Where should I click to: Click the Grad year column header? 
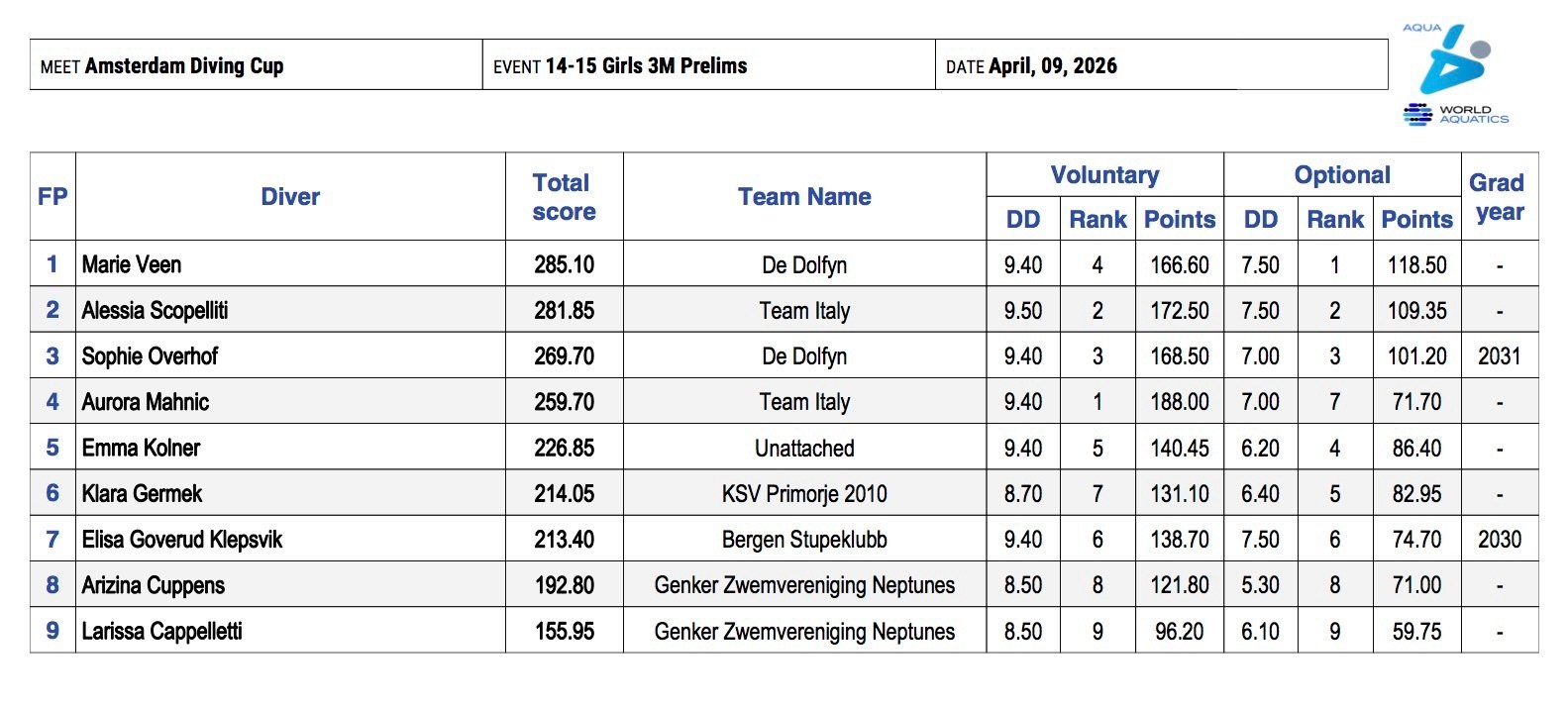(1499, 196)
